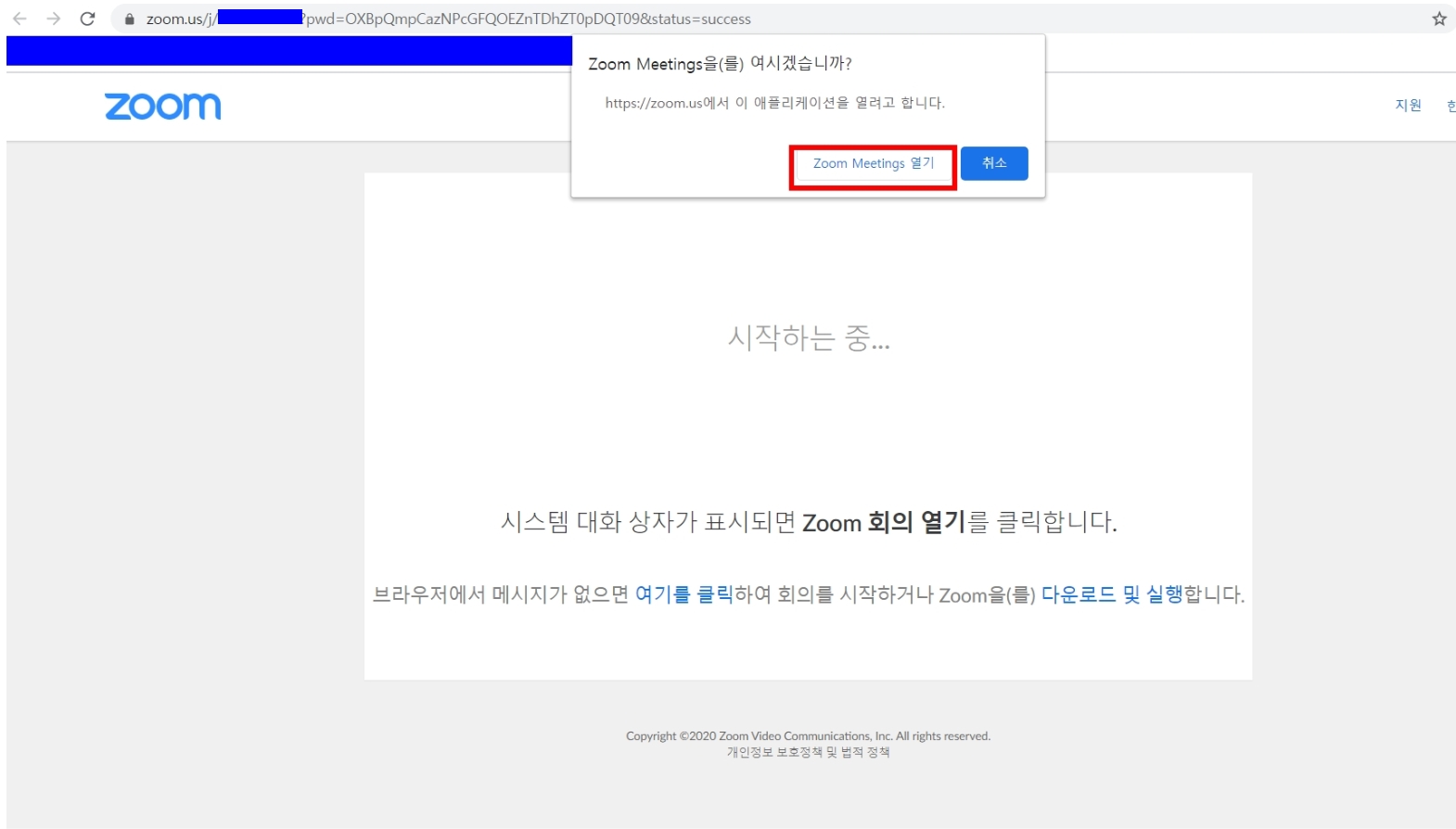The image size is (1456, 829).
Task: Click dialog title Zoom Meetings을(를) 여시겠습니까?
Action: tap(720, 63)
